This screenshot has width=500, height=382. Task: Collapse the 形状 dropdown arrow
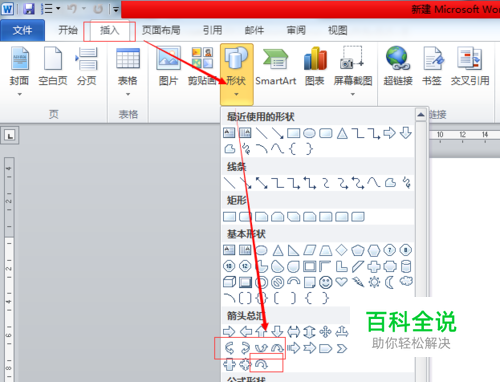pyautogui.click(x=236, y=94)
